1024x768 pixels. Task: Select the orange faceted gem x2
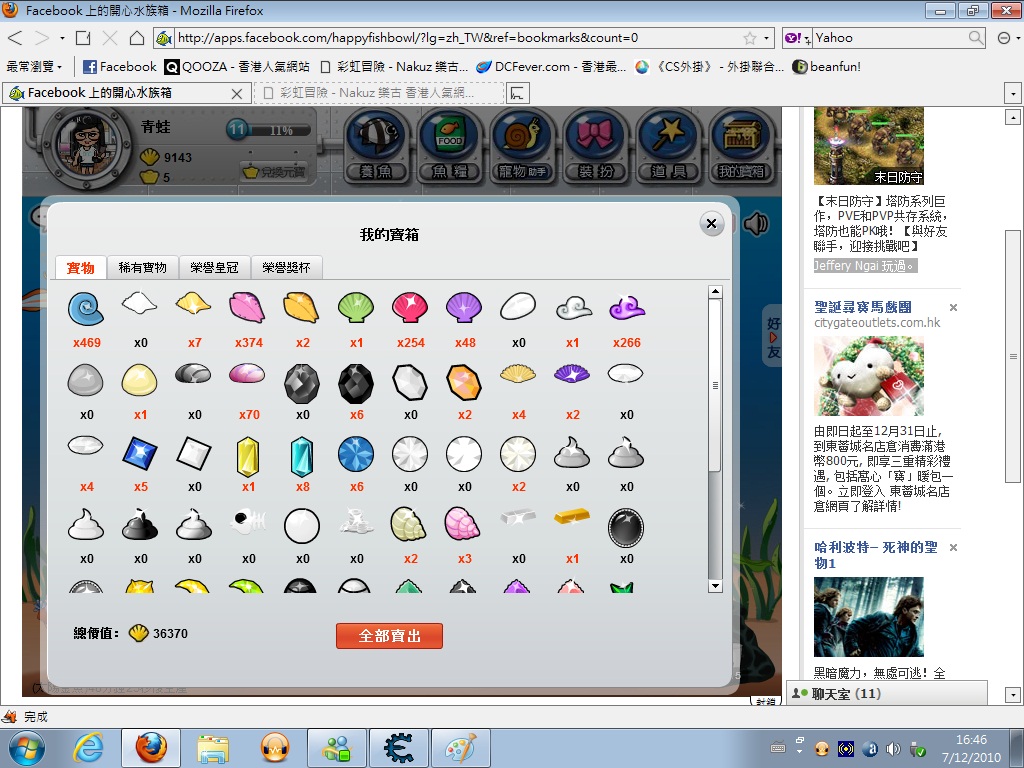pos(464,382)
